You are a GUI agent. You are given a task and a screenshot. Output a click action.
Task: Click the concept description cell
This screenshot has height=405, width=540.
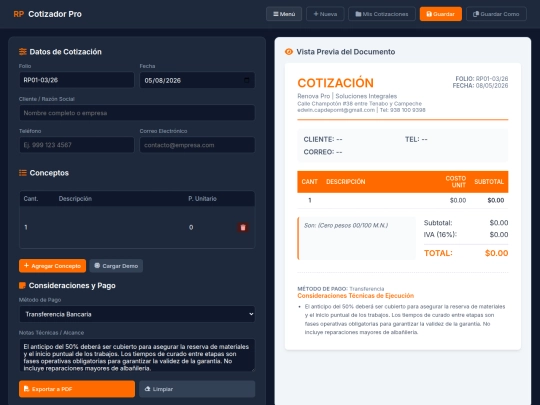(x=119, y=227)
